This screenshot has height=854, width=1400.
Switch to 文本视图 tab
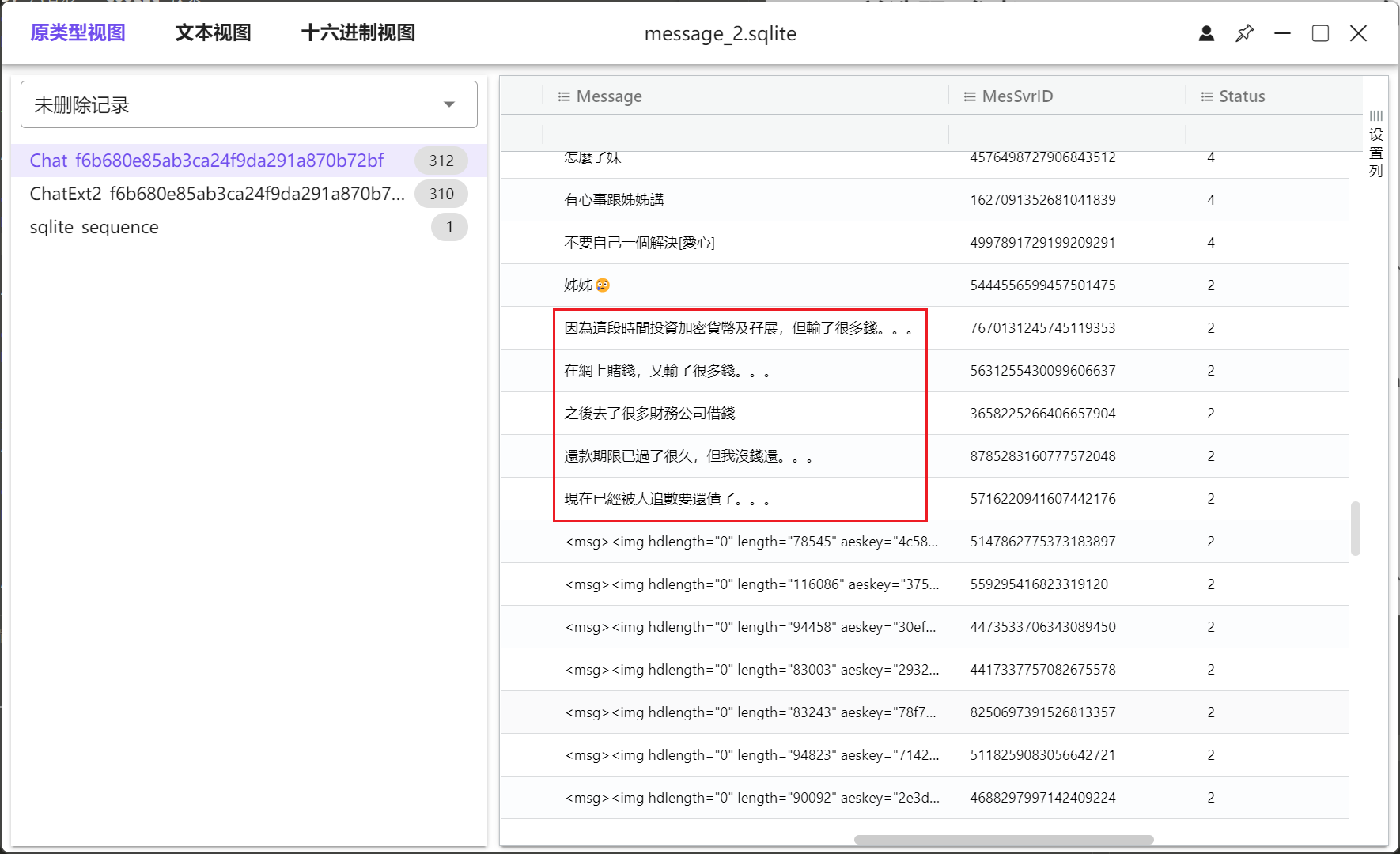tap(213, 32)
